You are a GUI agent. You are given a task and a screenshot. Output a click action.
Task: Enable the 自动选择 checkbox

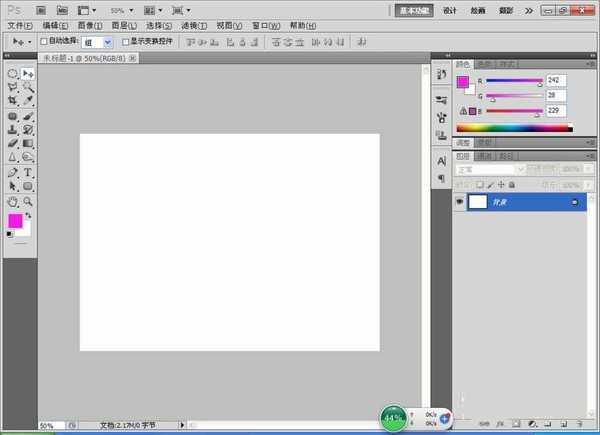tap(43, 42)
